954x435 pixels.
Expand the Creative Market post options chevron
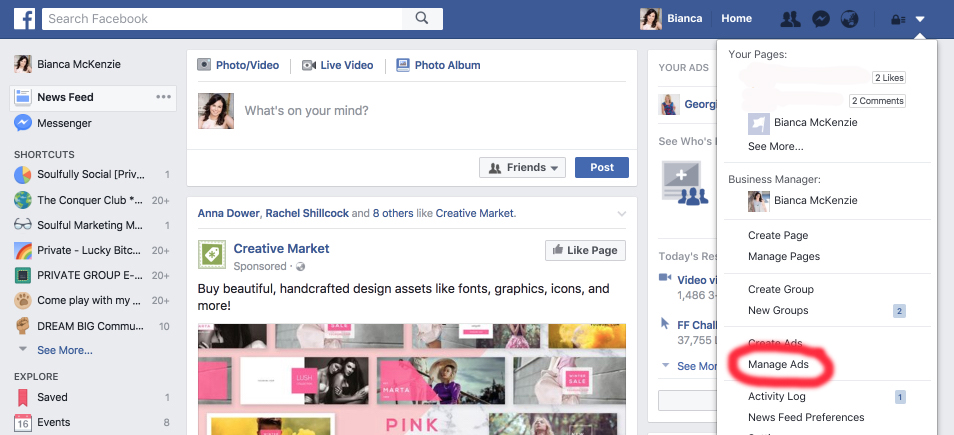(621, 214)
